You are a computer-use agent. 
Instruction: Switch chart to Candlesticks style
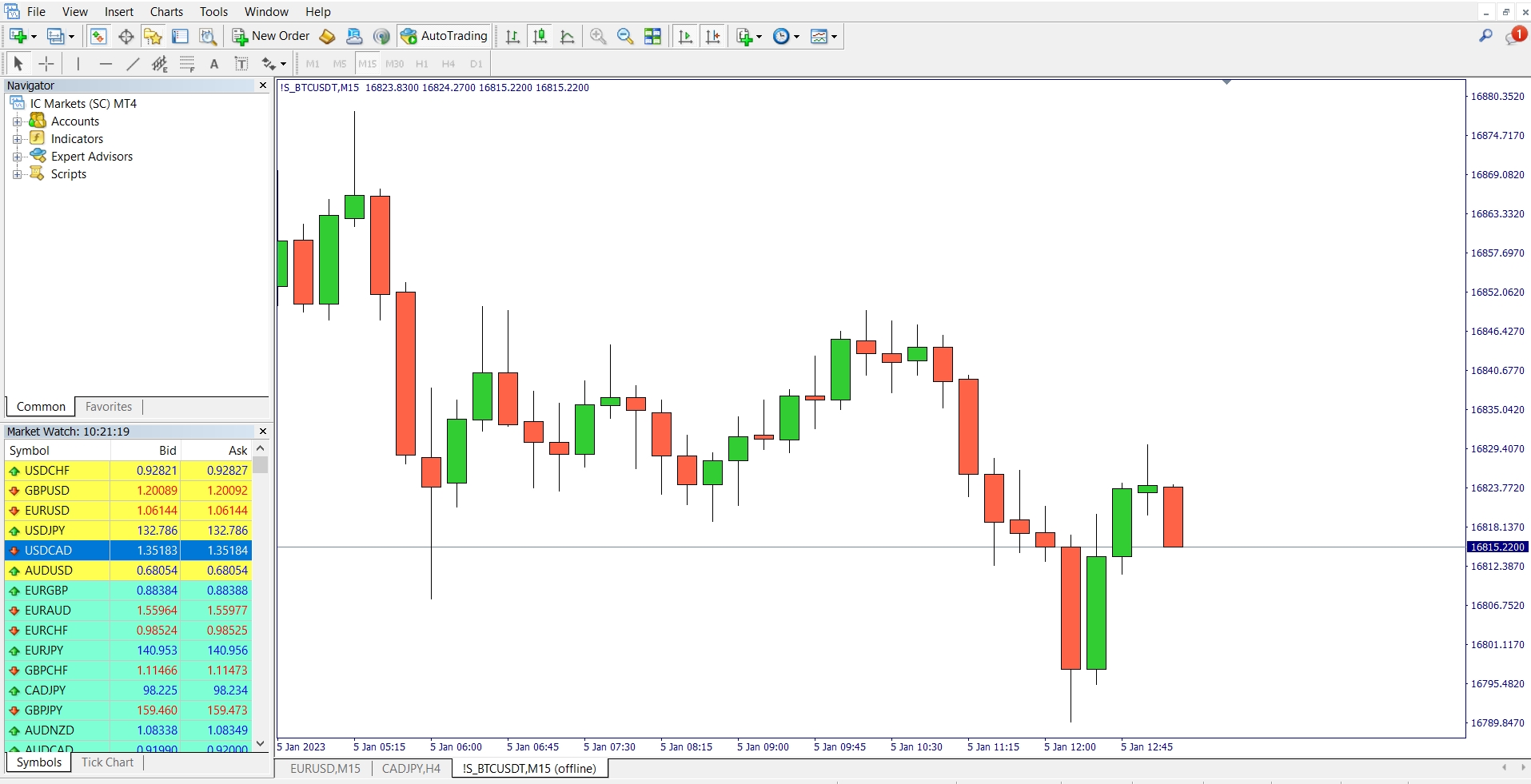540,36
